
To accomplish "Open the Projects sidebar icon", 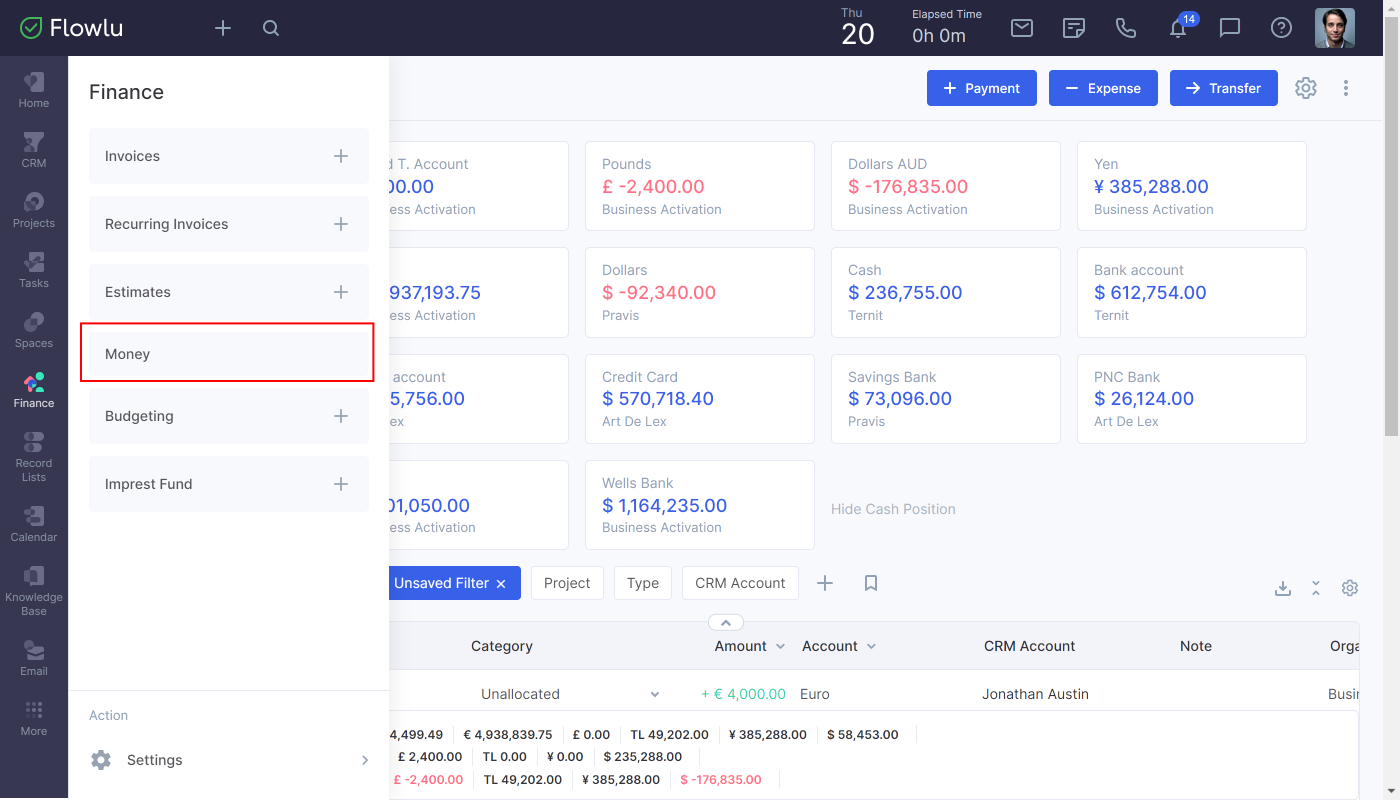I will [x=34, y=210].
